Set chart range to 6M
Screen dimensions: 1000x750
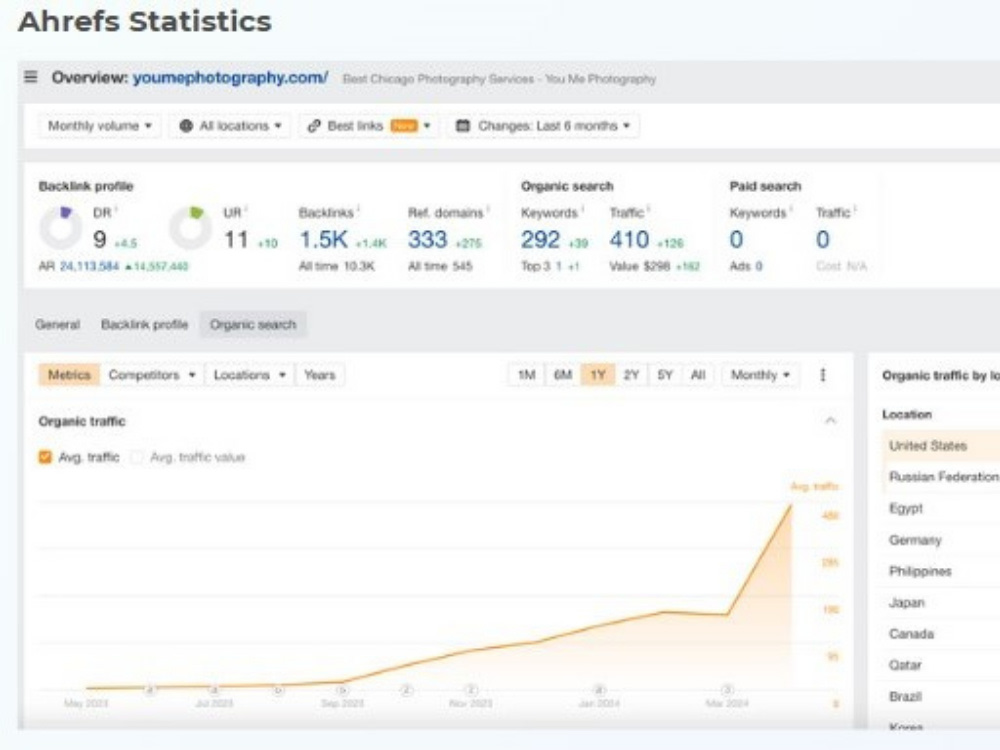[x=562, y=375]
